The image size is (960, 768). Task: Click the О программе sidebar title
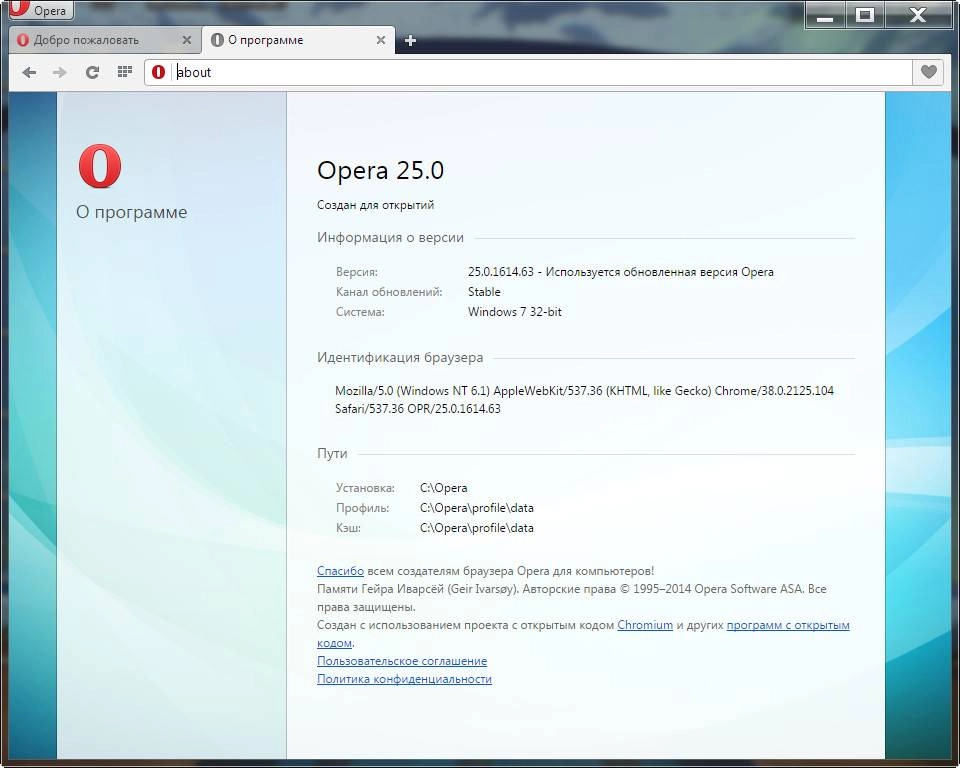tap(132, 212)
